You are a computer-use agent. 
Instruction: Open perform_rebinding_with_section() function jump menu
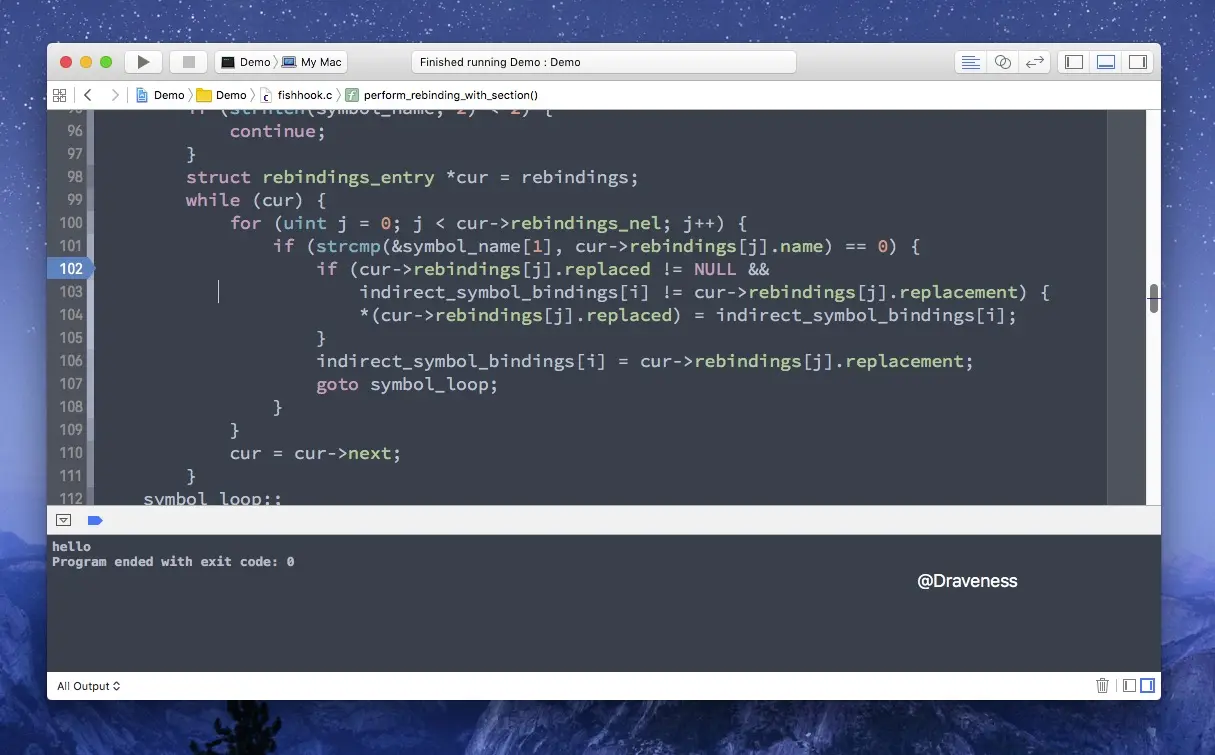click(x=442, y=95)
